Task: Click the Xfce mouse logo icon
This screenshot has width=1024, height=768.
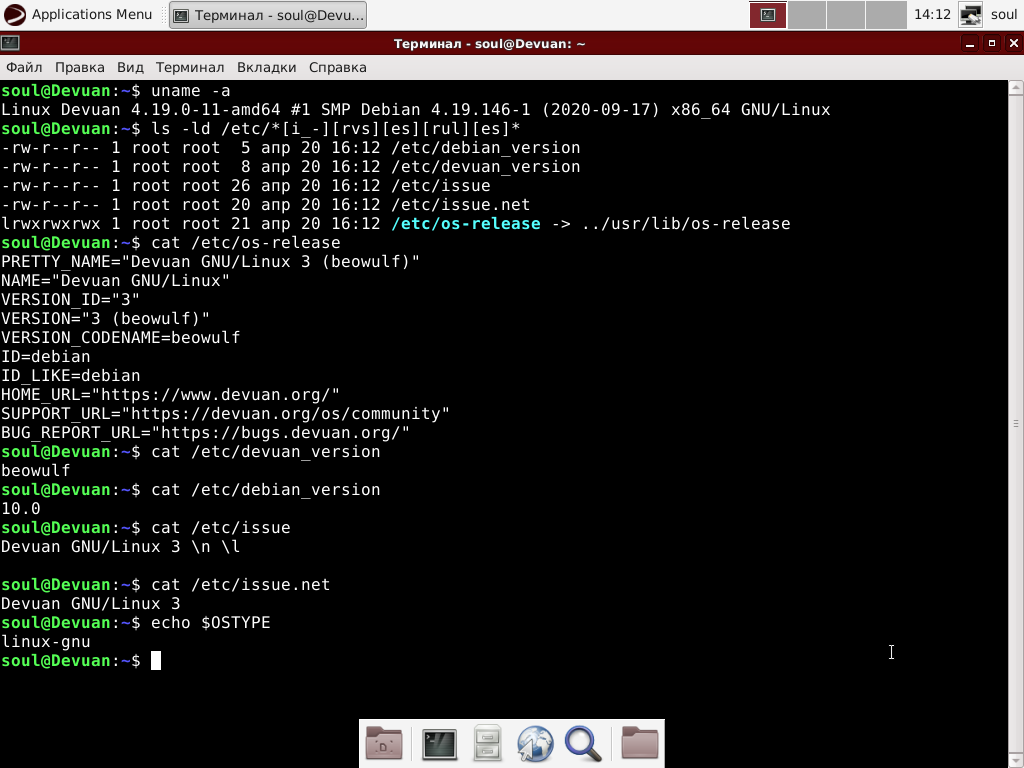Action: coord(14,14)
